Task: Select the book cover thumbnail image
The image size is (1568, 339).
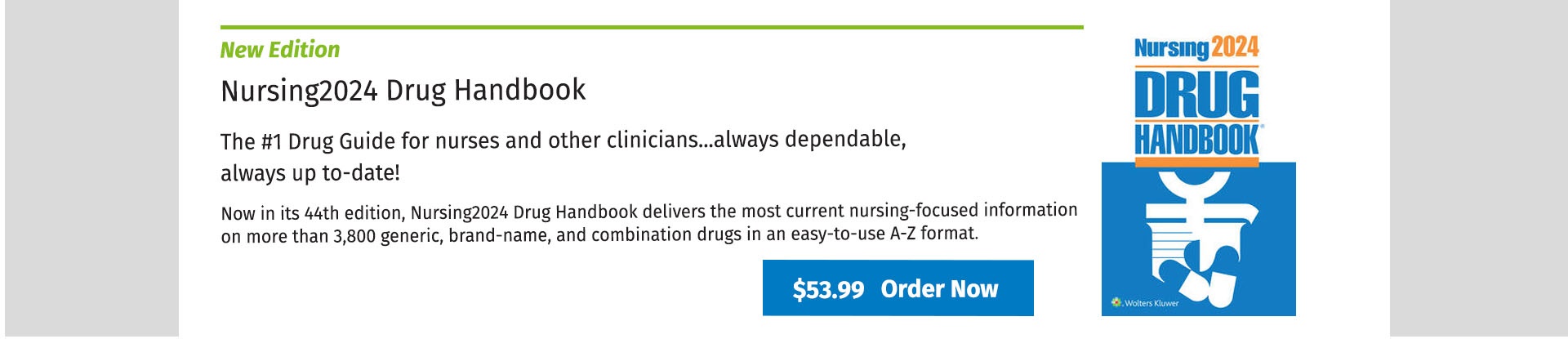Action: tap(1198, 173)
